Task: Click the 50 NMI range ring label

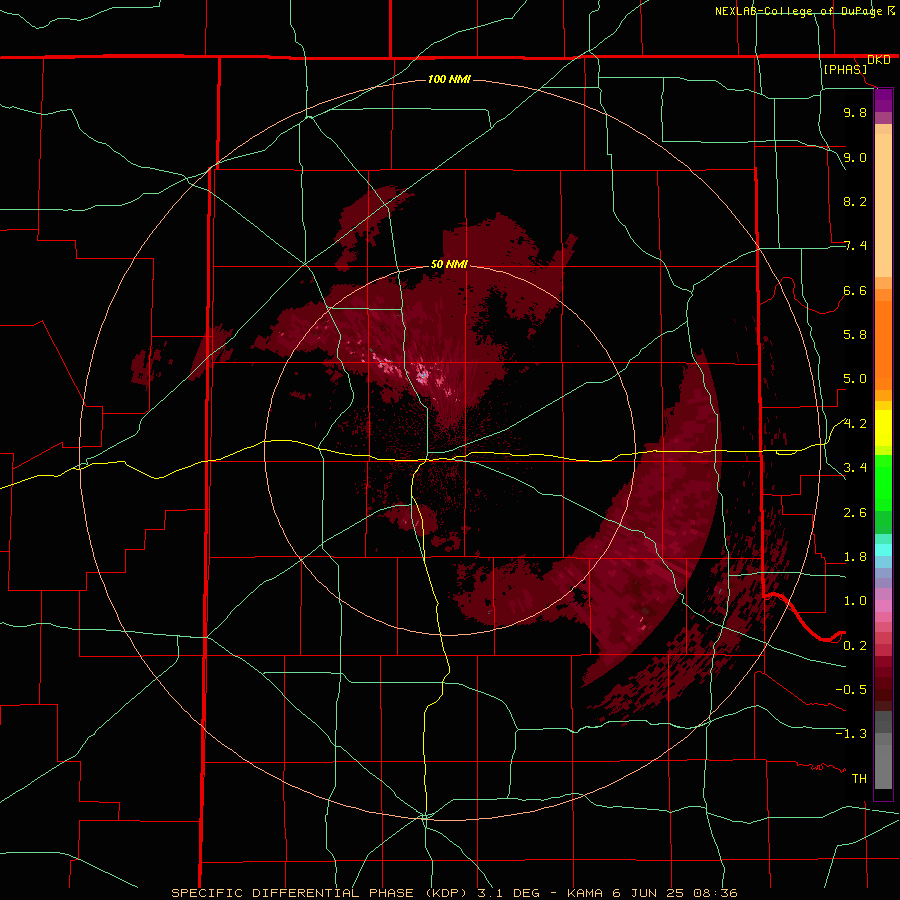Action: click(x=449, y=264)
